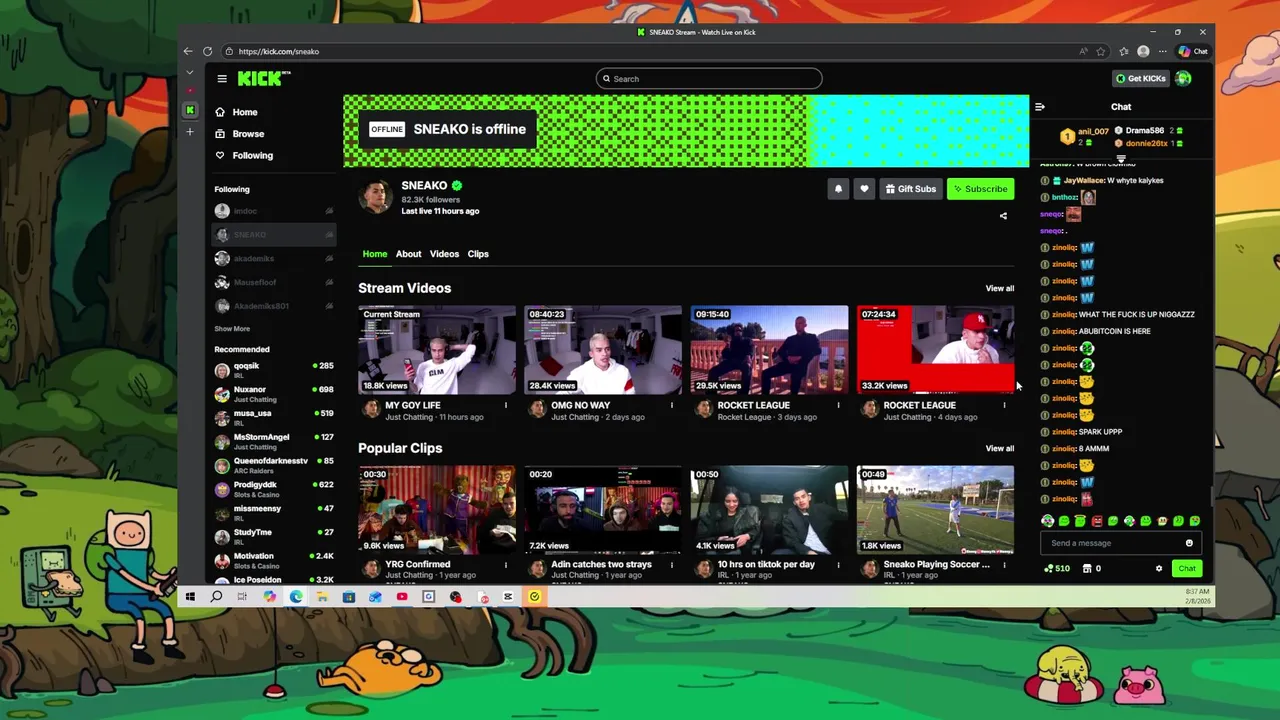Open the red YouTube app taskbar icon

coord(402,597)
